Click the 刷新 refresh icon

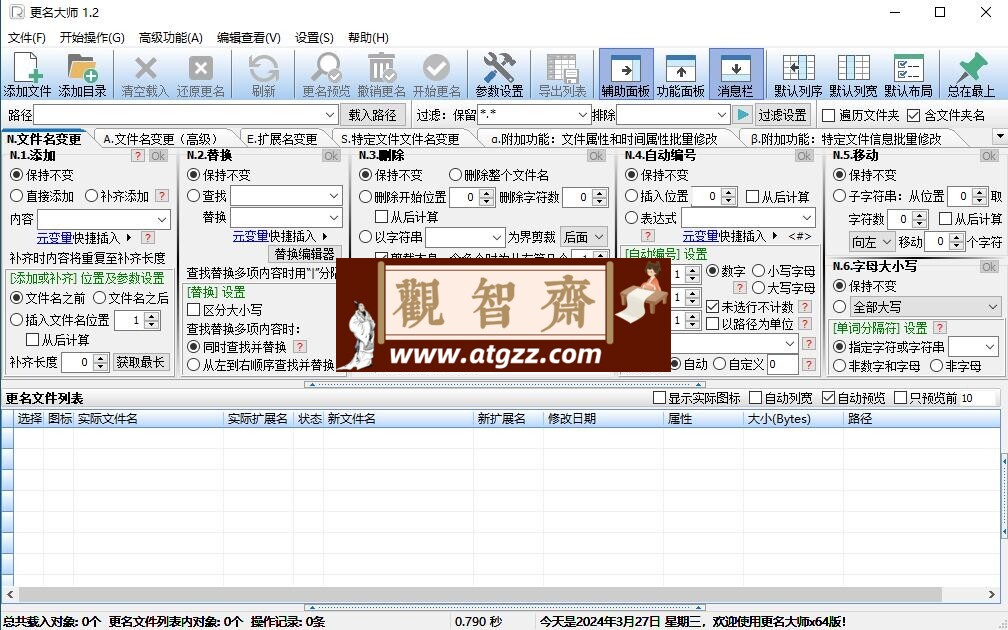click(x=264, y=74)
